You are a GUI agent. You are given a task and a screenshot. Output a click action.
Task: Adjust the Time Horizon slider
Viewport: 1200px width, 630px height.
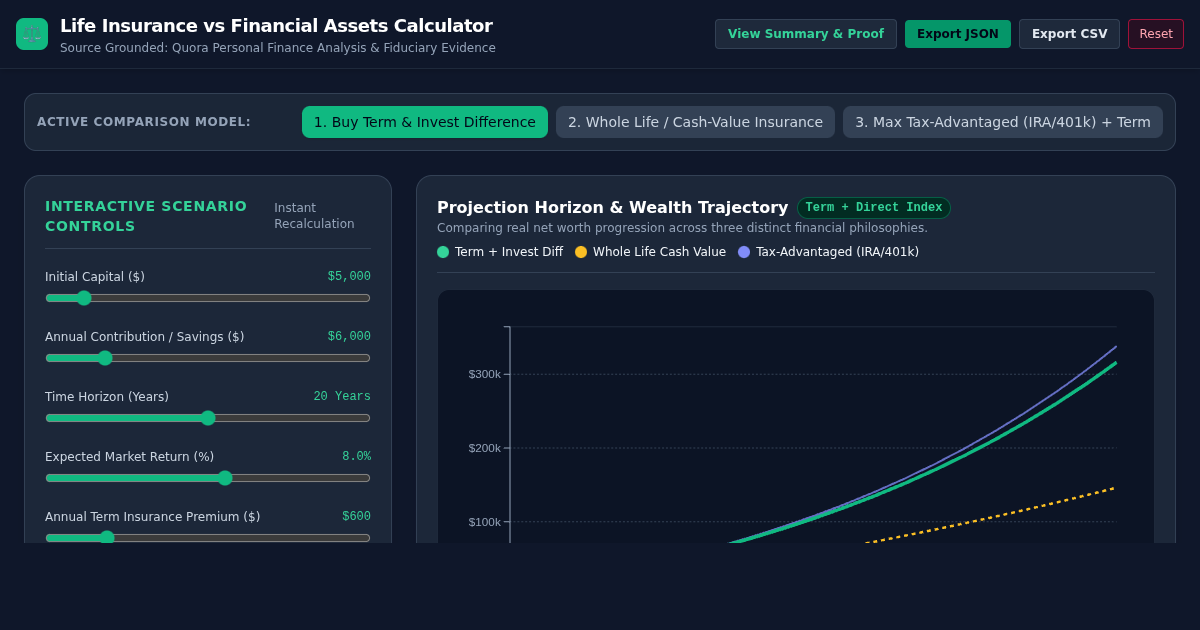click(208, 418)
